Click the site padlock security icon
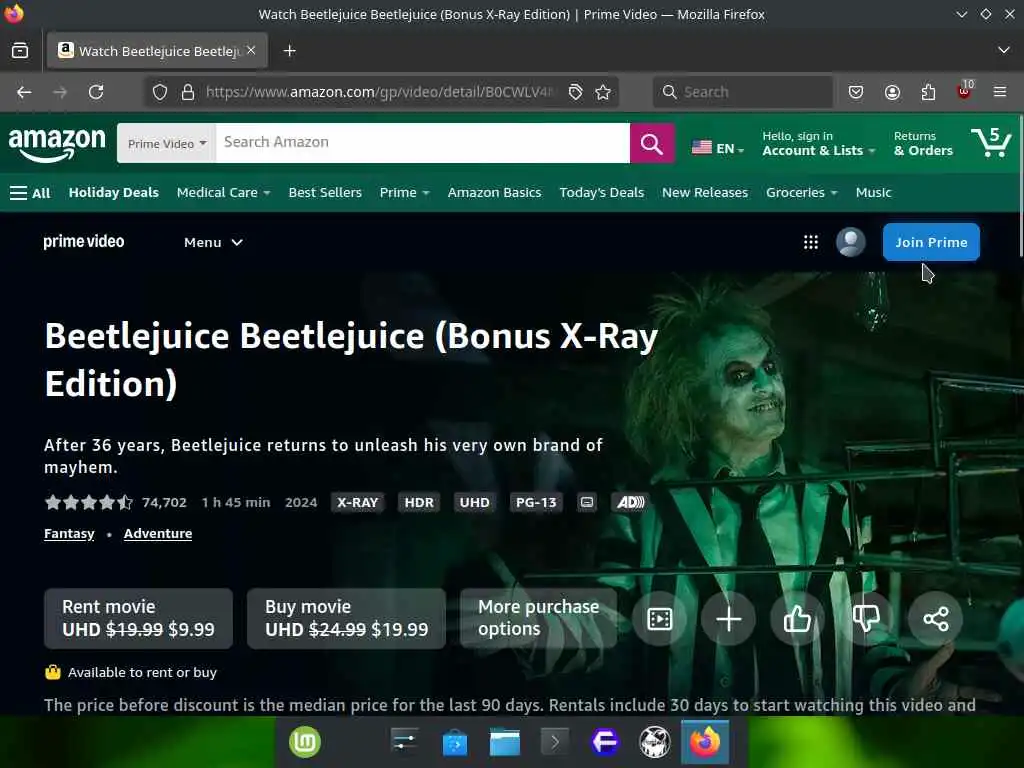Screen dimensions: 1024x768 pos(187,92)
